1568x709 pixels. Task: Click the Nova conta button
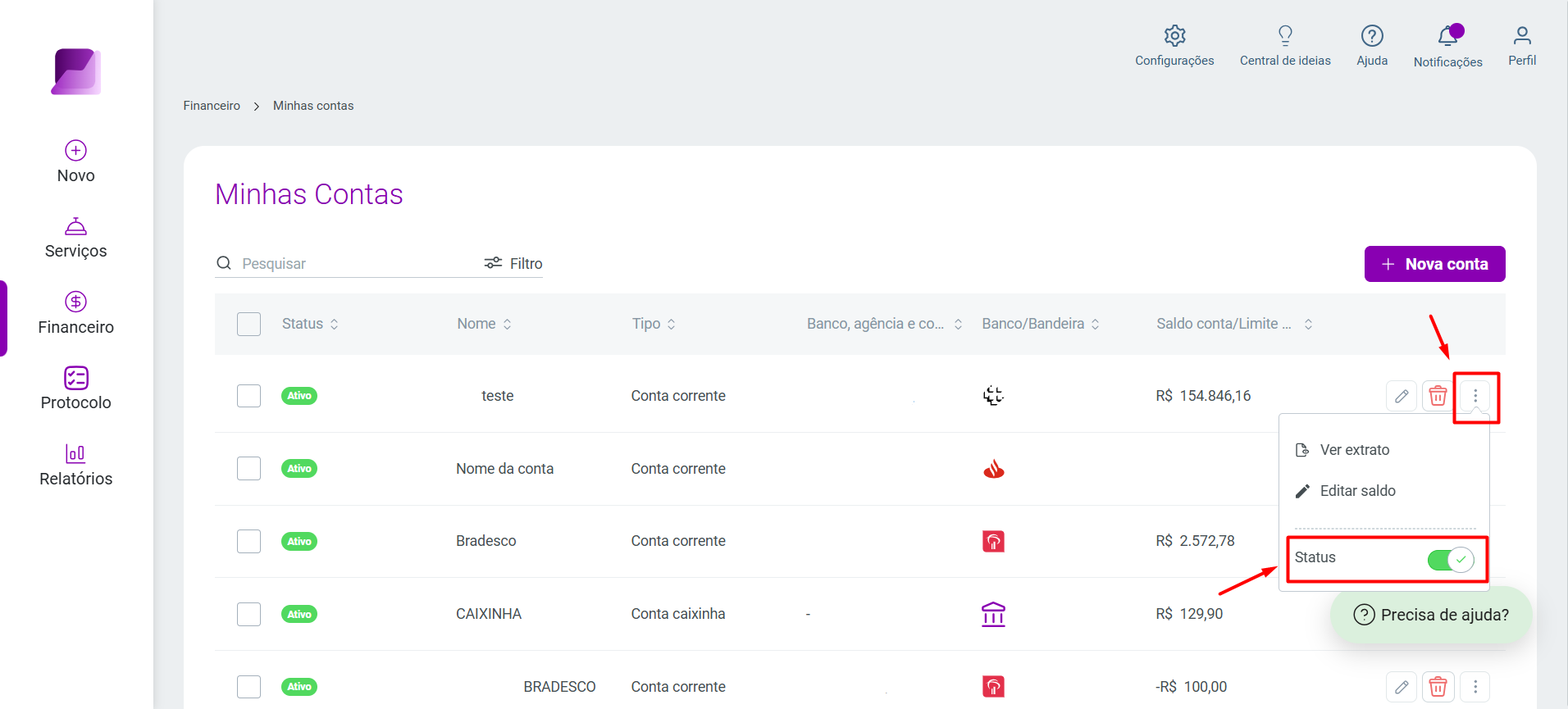pos(1435,264)
